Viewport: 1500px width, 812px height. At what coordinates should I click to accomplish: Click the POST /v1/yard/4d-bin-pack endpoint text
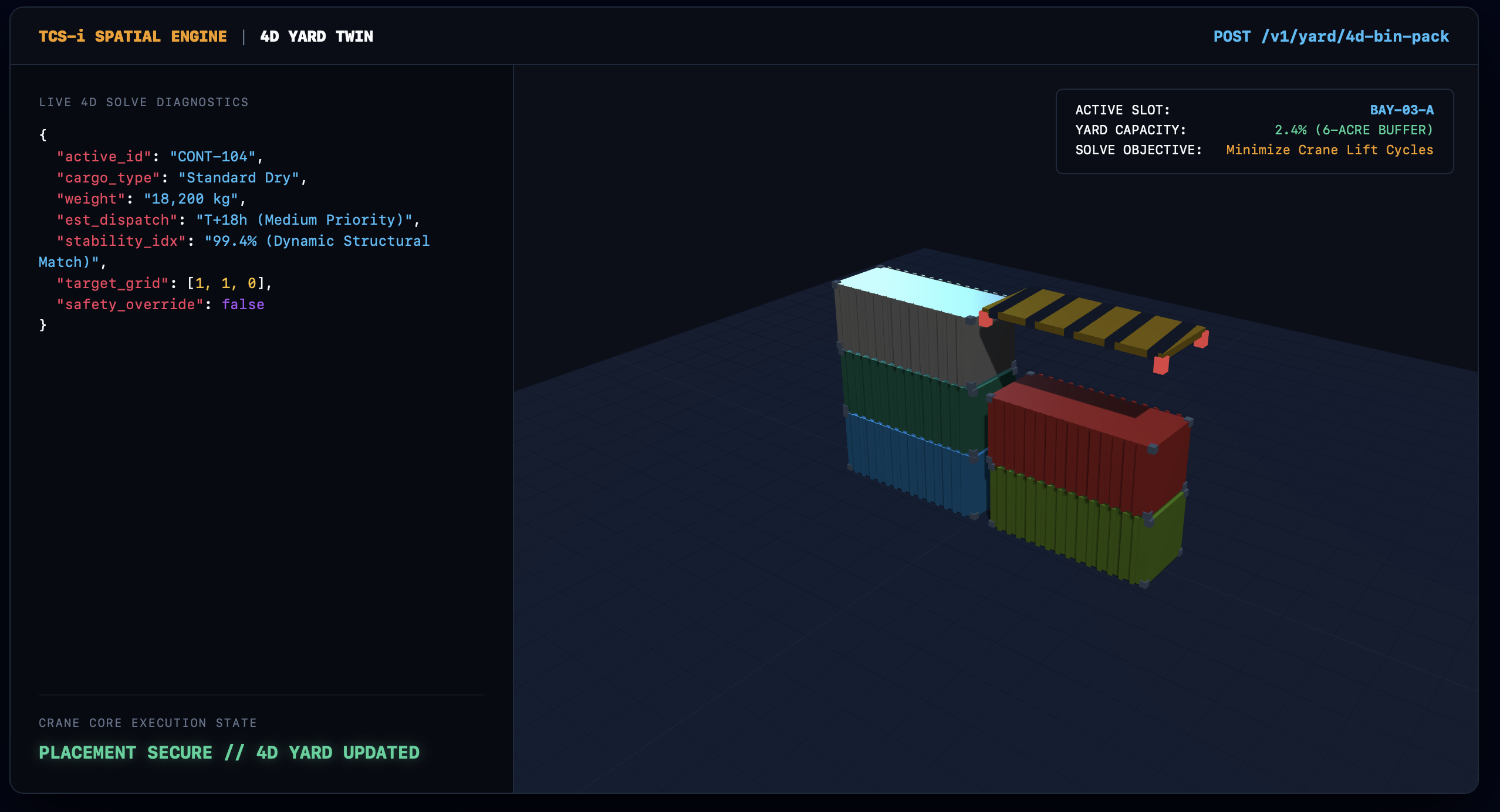point(1331,36)
